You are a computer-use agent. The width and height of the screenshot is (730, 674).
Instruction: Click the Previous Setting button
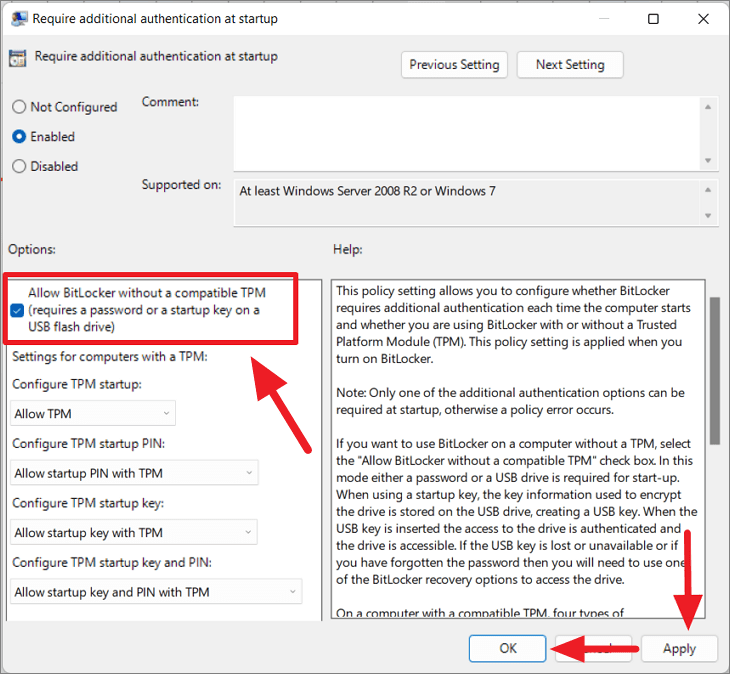pos(454,65)
